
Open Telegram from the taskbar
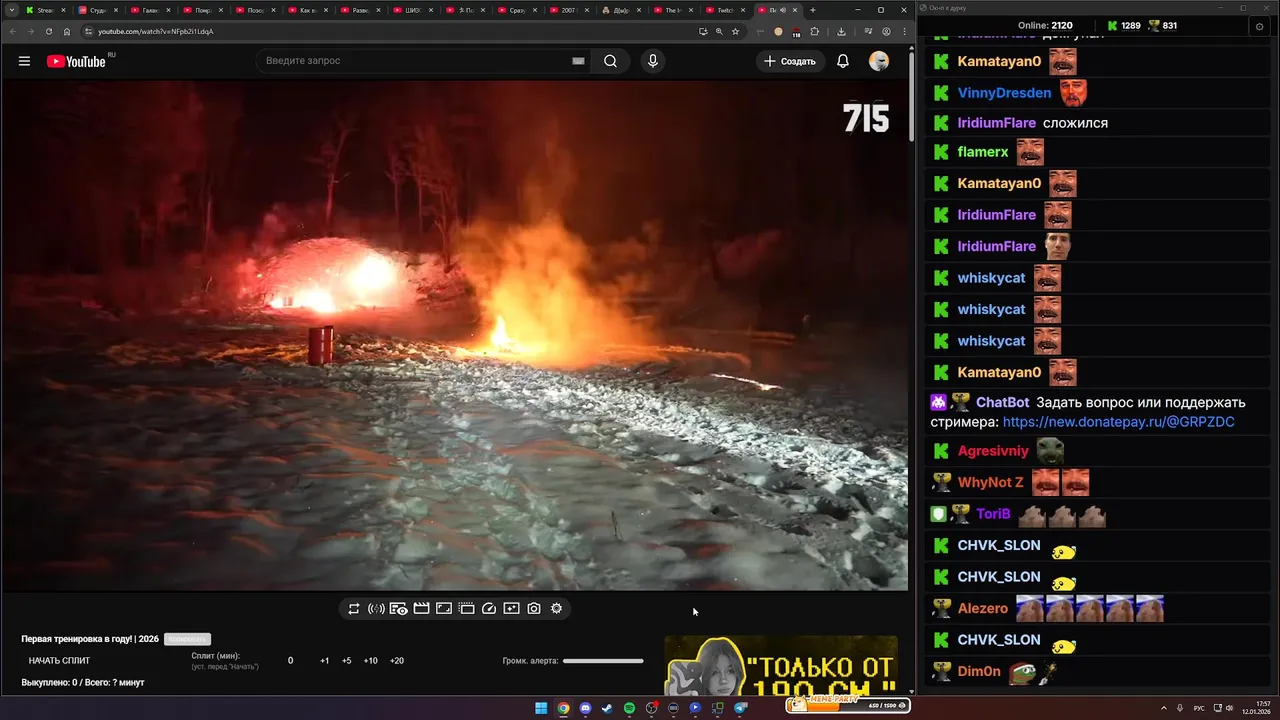(x=740, y=708)
